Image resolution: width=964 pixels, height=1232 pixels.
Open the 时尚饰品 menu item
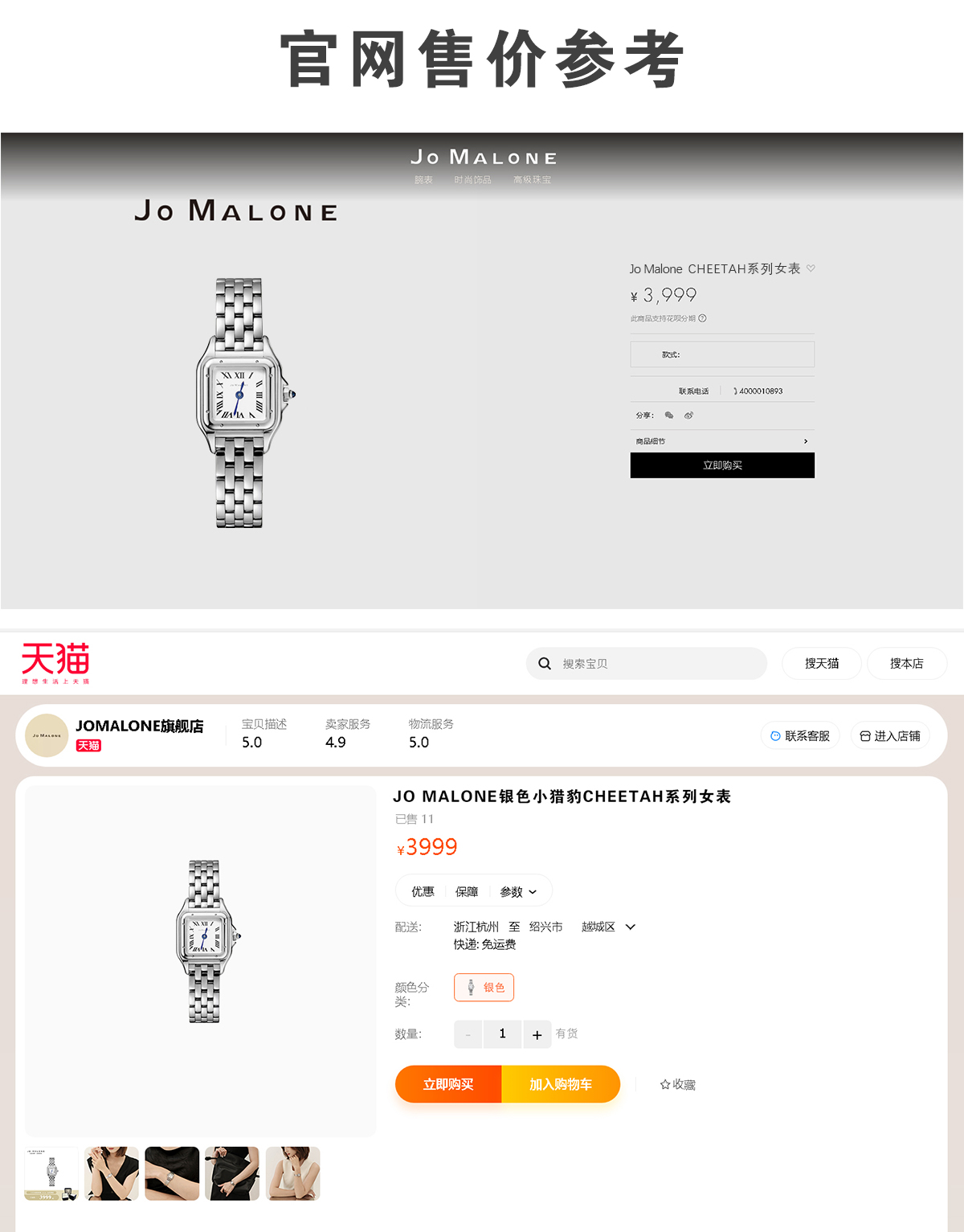coord(472,180)
